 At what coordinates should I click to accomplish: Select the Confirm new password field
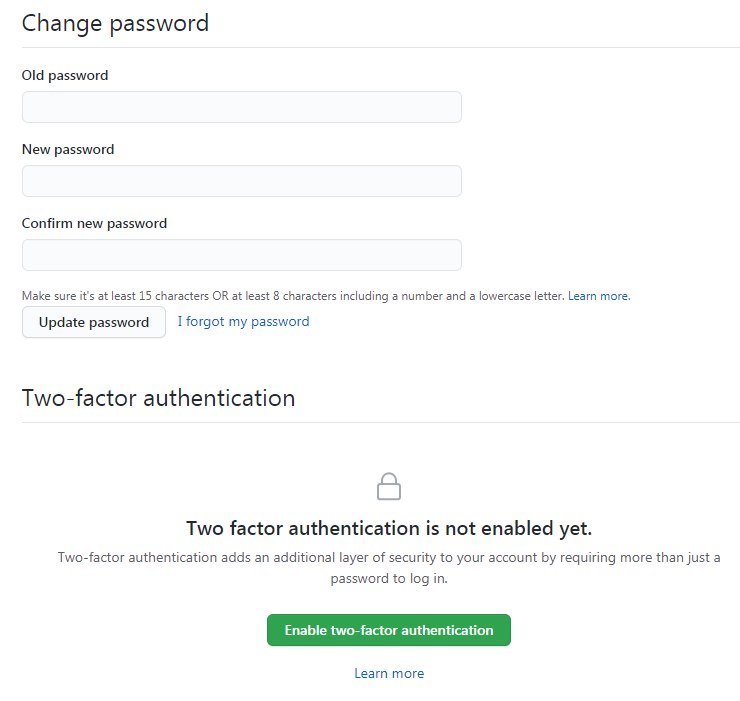tap(242, 255)
